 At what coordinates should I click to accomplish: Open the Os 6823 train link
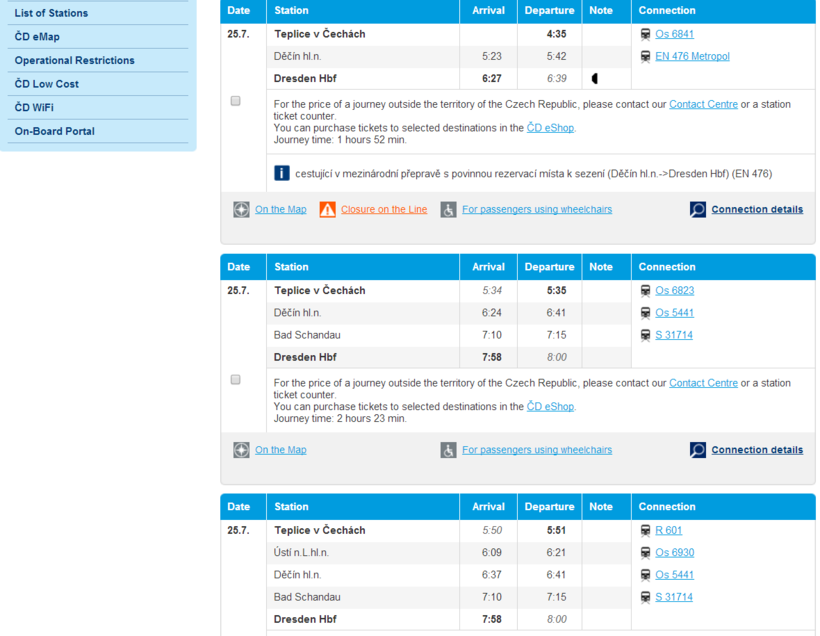tap(674, 291)
